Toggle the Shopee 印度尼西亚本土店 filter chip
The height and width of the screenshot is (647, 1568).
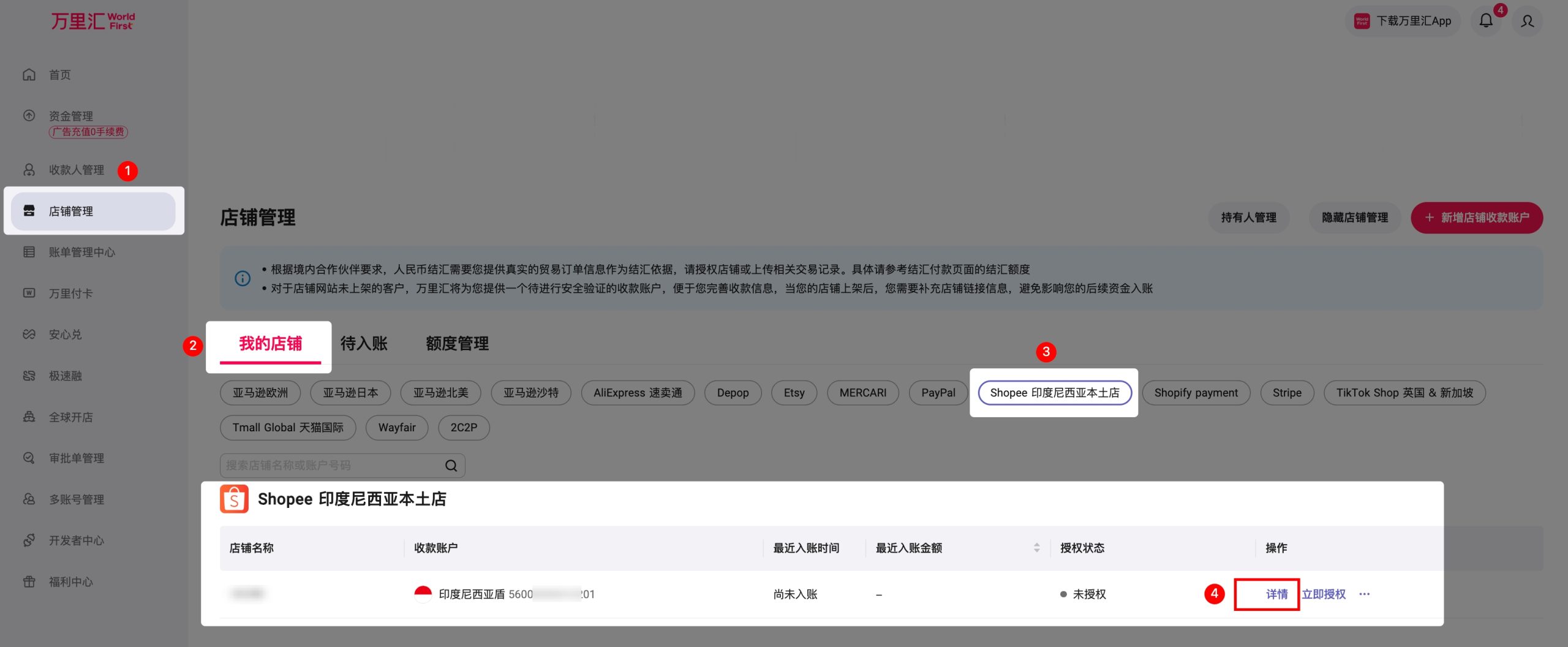(x=1054, y=393)
